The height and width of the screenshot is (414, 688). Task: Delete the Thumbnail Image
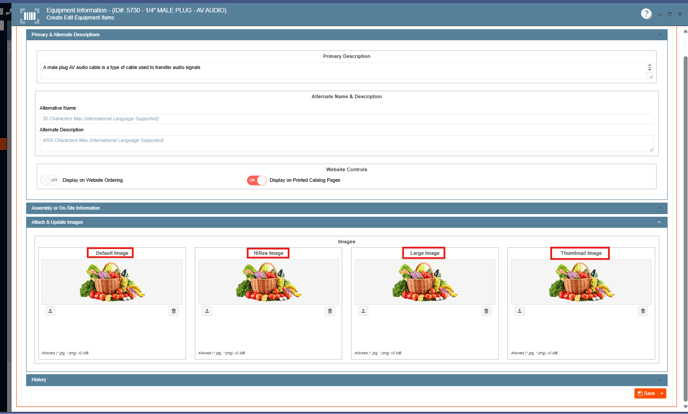[643, 311]
